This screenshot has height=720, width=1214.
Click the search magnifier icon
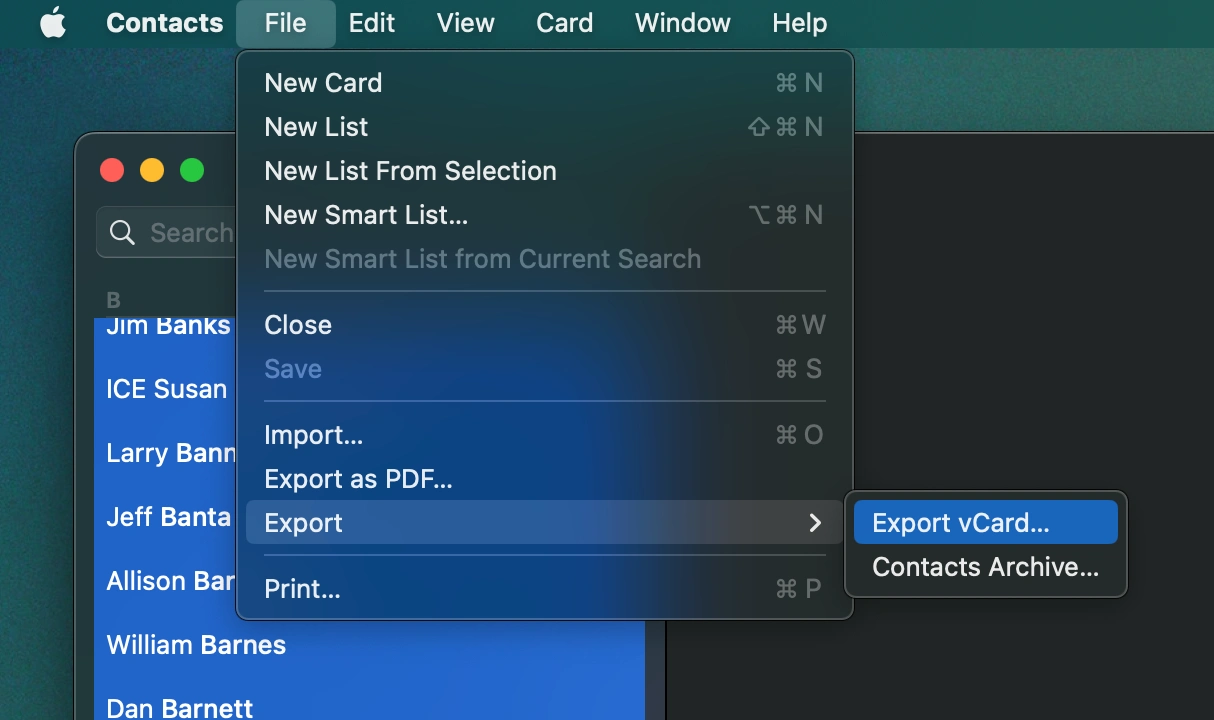point(122,232)
